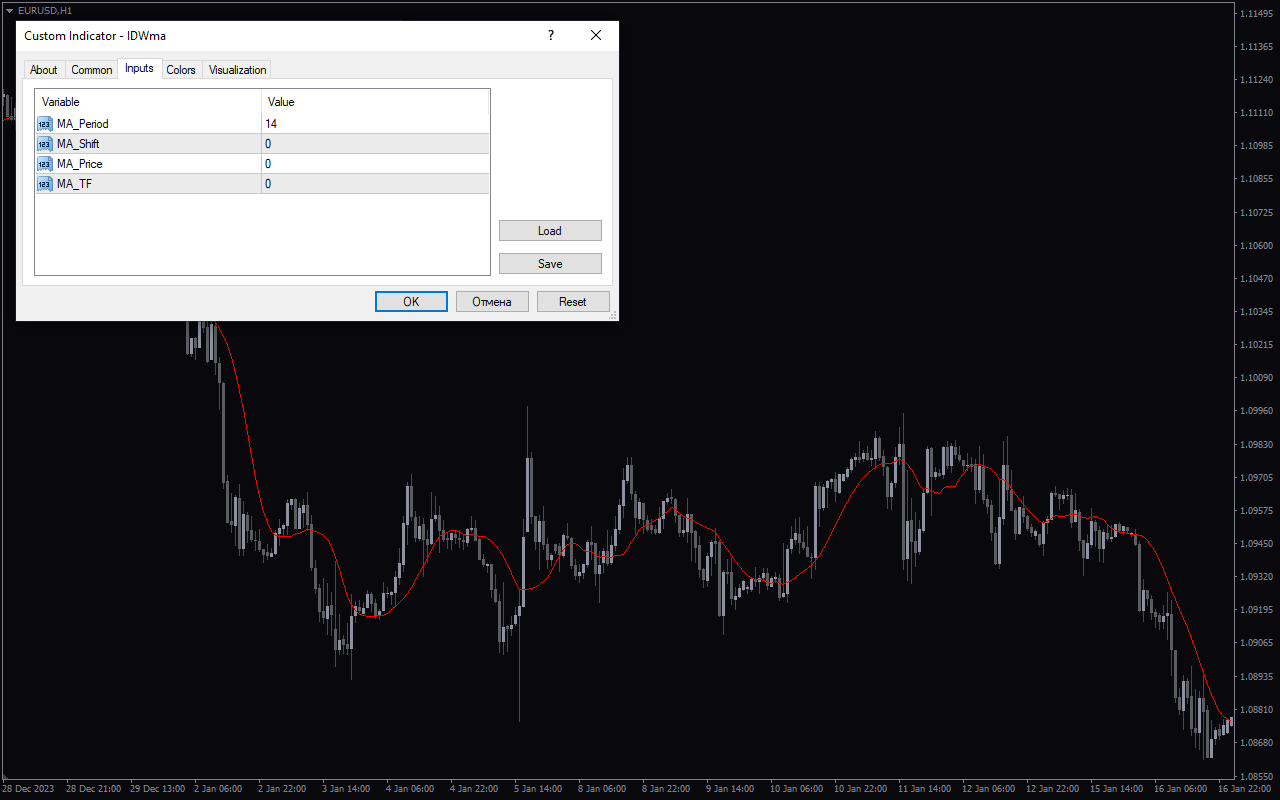Click the 1.08810 price scale label
Screen dimensions: 1280x800
coord(1255,710)
